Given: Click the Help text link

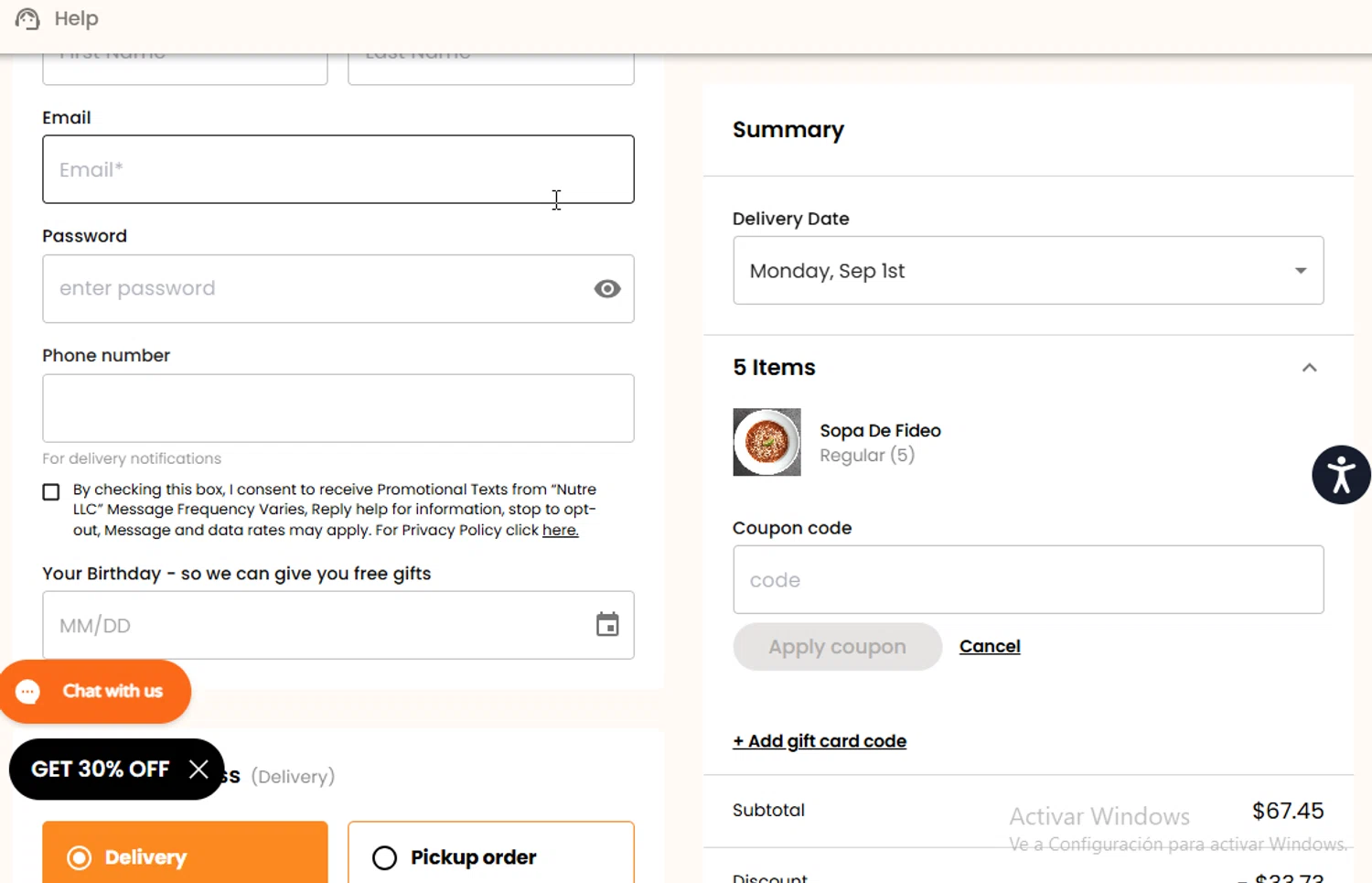Looking at the screenshot, I should [76, 18].
